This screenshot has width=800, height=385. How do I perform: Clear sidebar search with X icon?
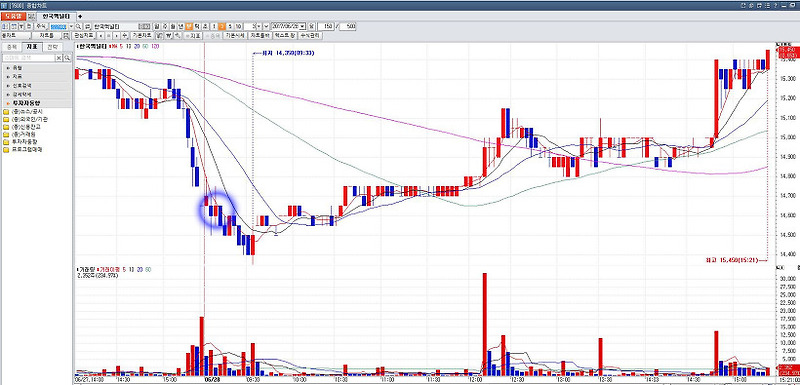(x=59, y=58)
